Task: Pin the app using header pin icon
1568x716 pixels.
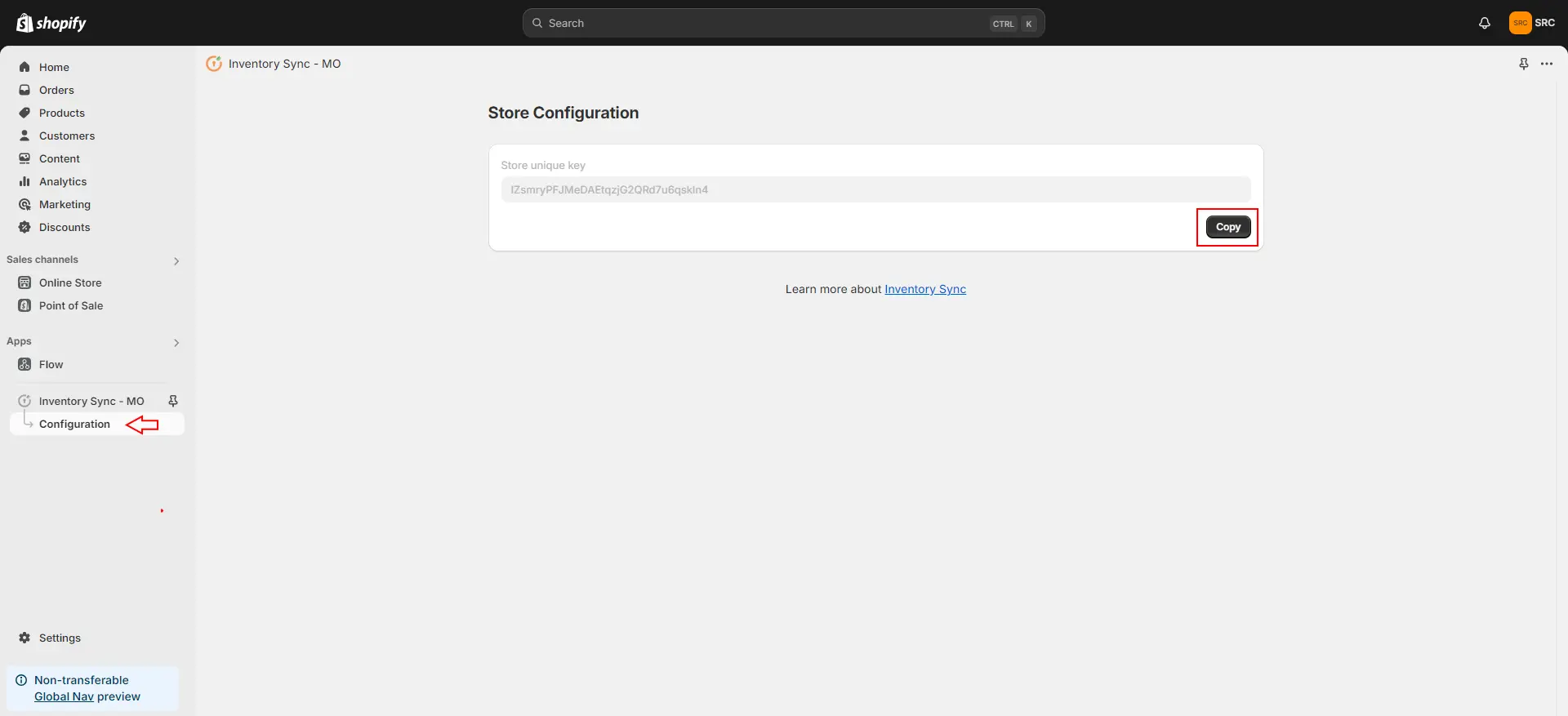Action: coord(1523,64)
